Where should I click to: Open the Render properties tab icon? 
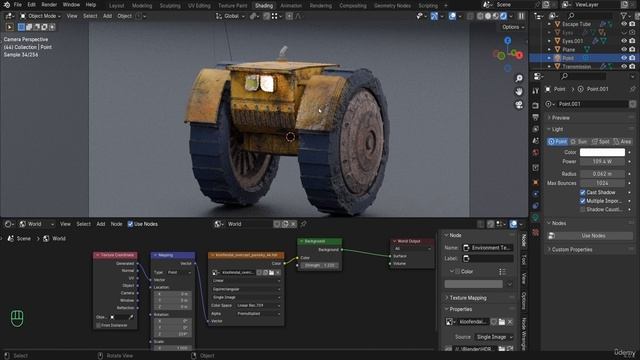click(536, 106)
